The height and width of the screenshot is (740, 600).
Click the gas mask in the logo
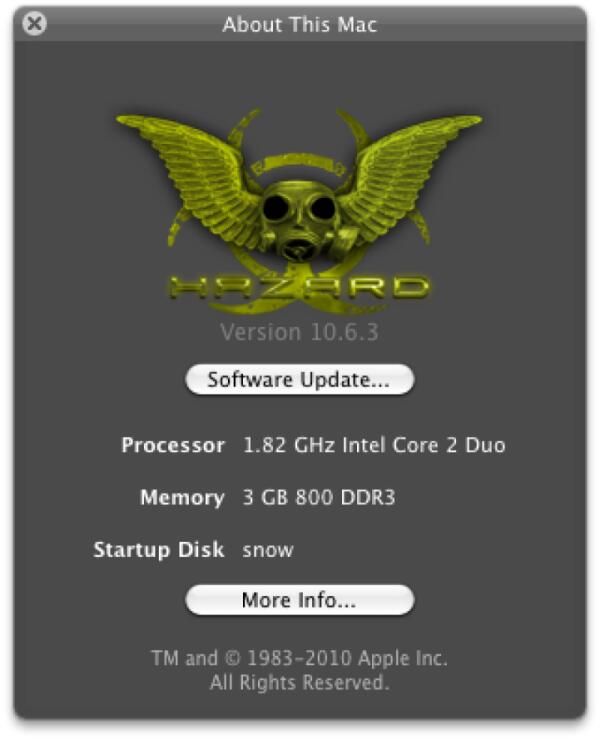click(304, 219)
